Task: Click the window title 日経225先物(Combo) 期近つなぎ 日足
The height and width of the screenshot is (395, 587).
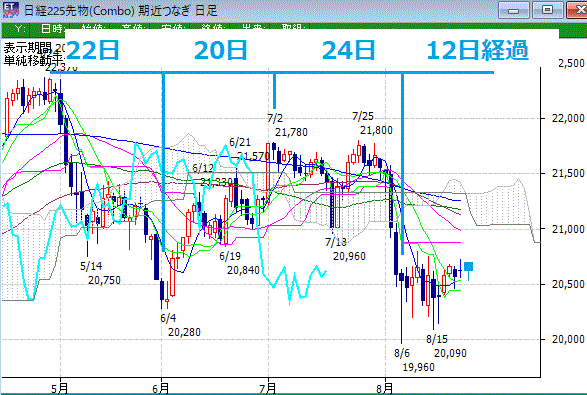Action: (x=121, y=10)
